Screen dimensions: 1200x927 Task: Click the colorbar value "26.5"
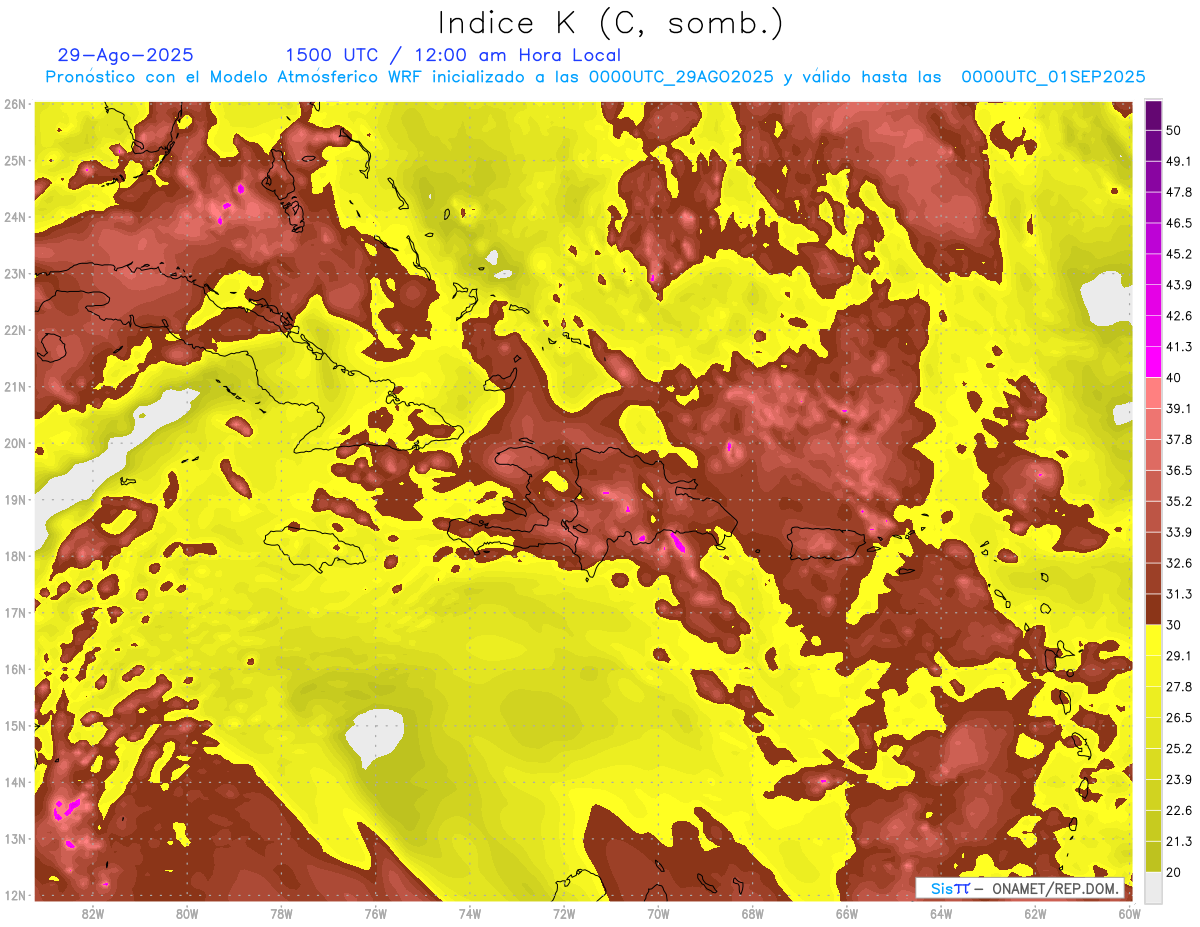click(1179, 718)
